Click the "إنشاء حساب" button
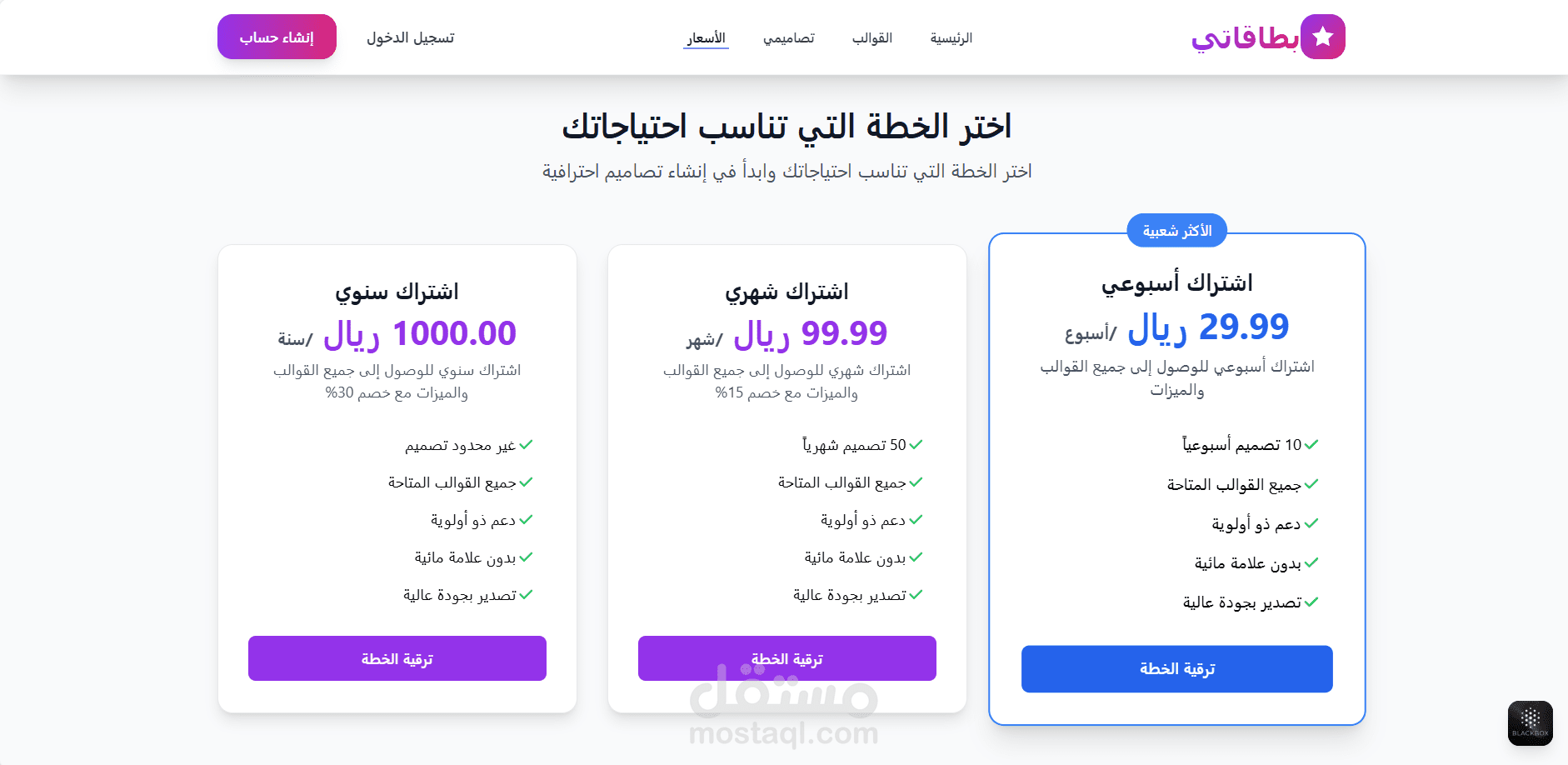This screenshot has width=1568, height=765. click(277, 37)
